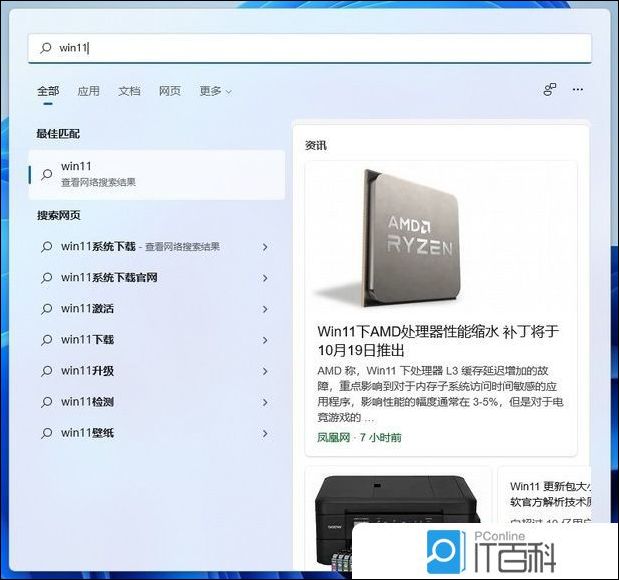Open the win11系统下载官网 suggestion
Image resolution: width=619 pixels, height=580 pixels.
157,278
